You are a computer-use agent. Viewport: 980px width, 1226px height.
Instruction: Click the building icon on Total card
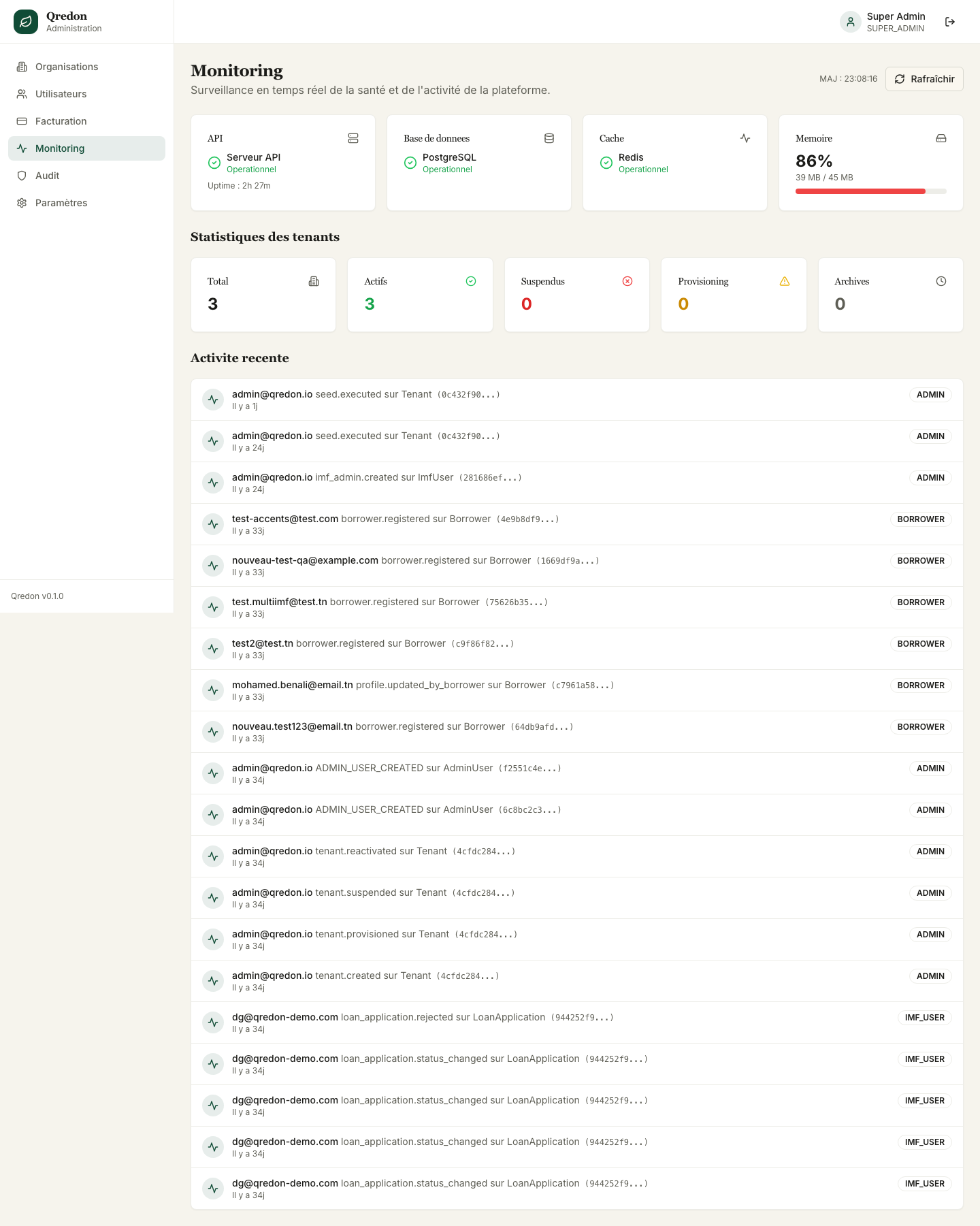click(x=314, y=281)
